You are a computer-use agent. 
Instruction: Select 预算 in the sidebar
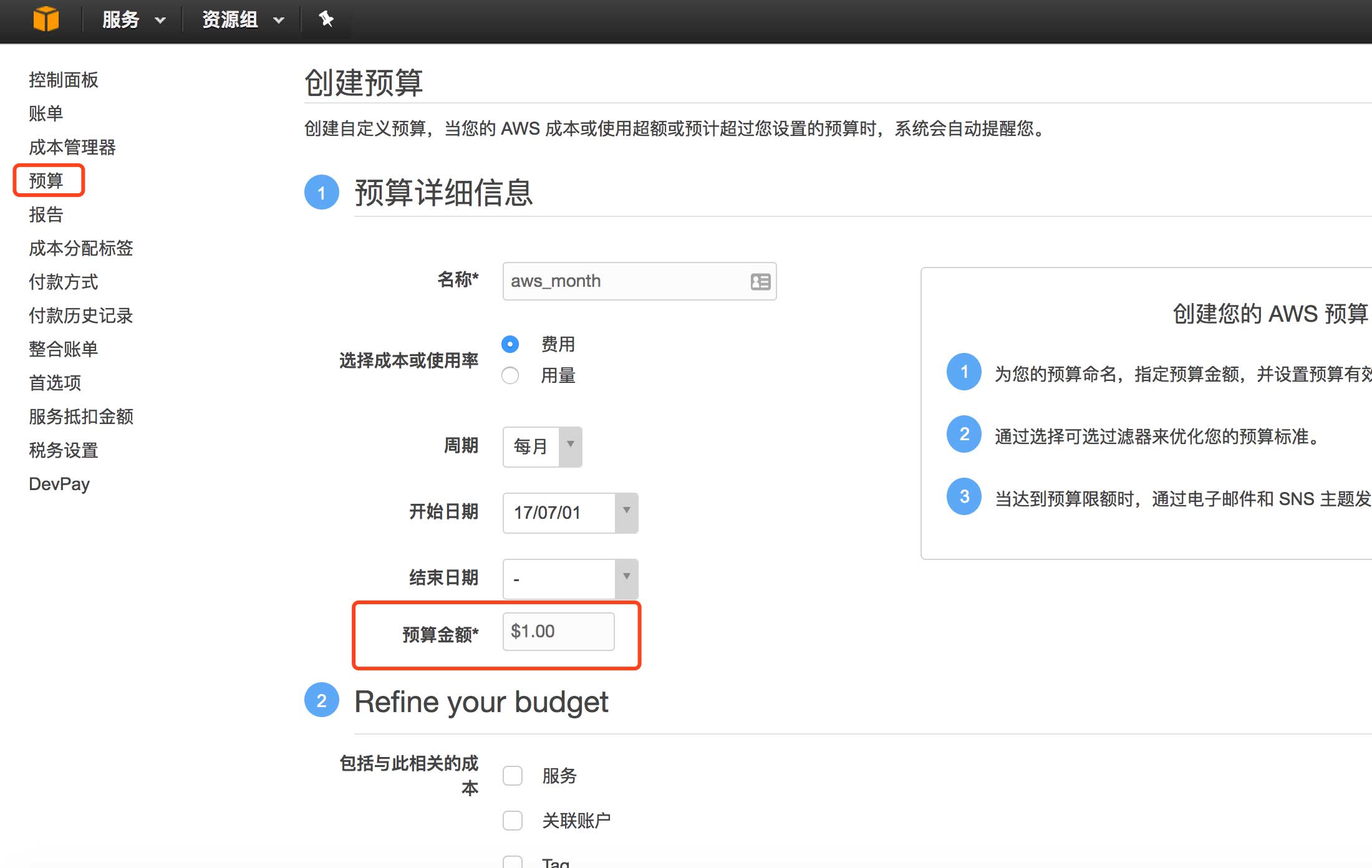pos(46,181)
